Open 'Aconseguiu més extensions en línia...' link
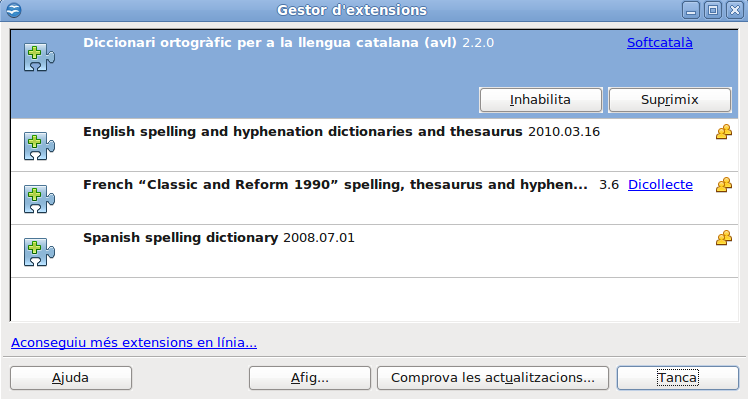 pyautogui.click(x=134, y=343)
